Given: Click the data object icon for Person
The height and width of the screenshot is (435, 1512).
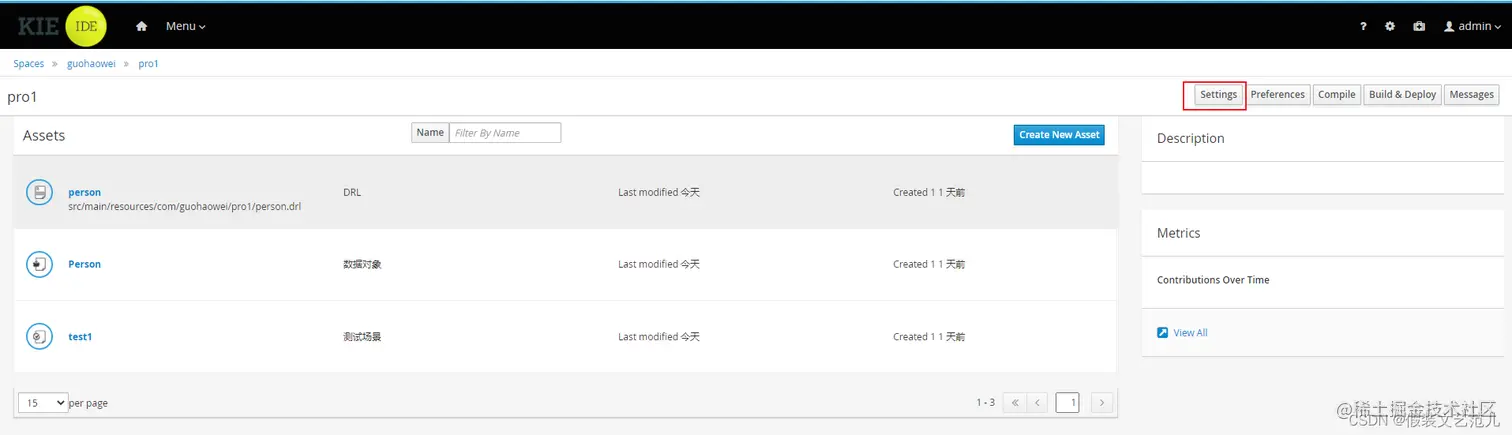Looking at the screenshot, I should (39, 264).
